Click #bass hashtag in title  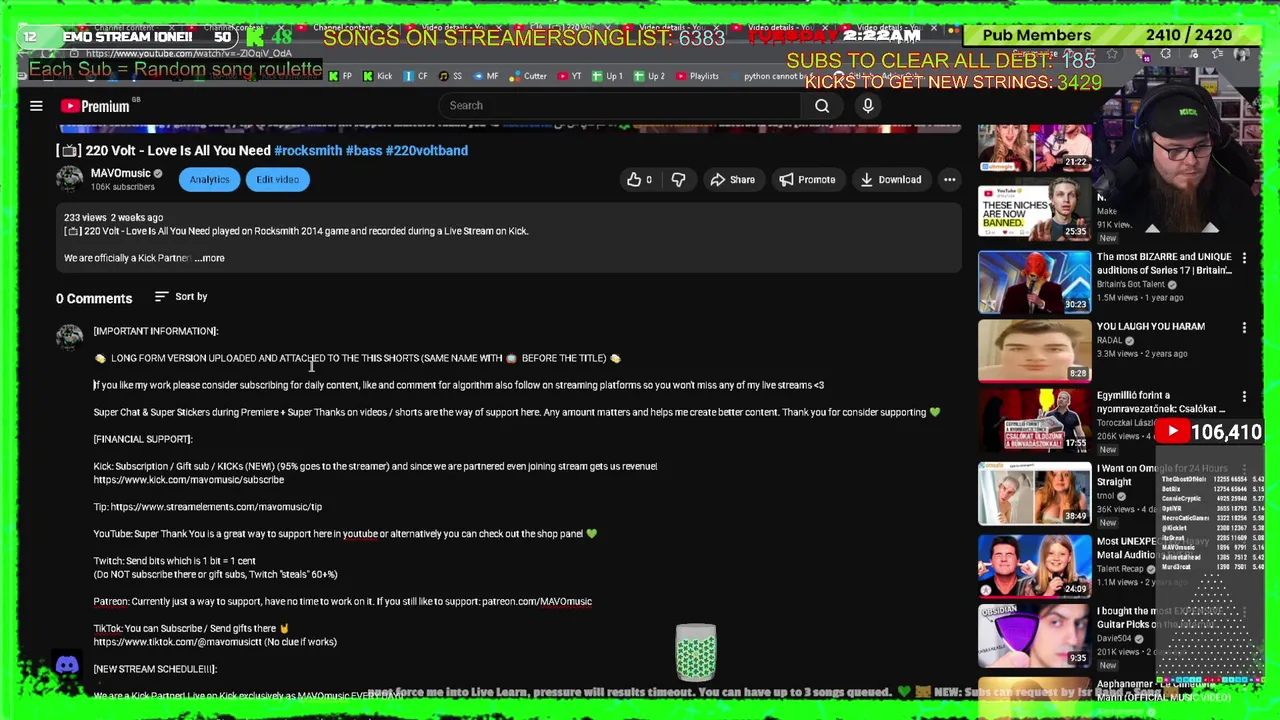(363, 151)
